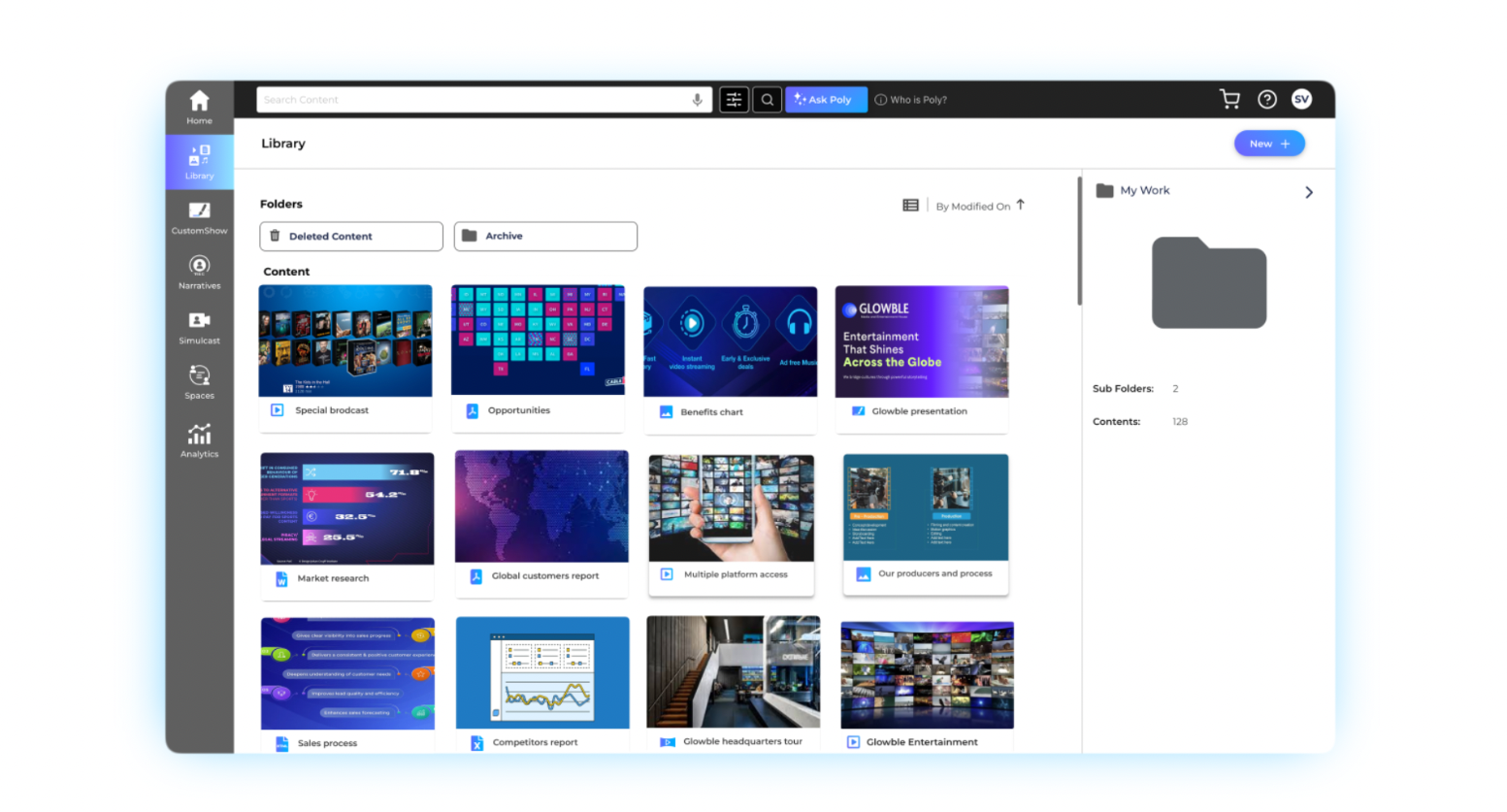Image resolution: width=1507 pixels, height=812 pixels.
Task: Open the Glowble headquarters tour thumbnail
Action: 734,672
